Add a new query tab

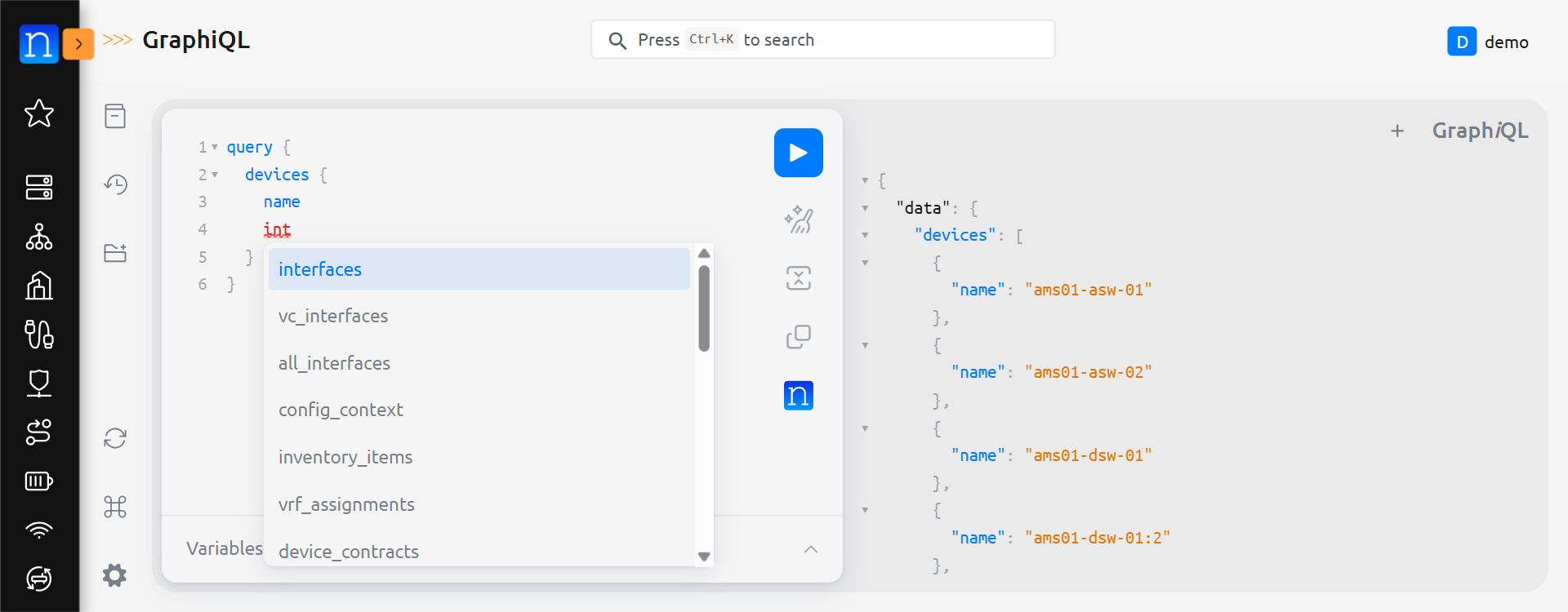(1397, 131)
